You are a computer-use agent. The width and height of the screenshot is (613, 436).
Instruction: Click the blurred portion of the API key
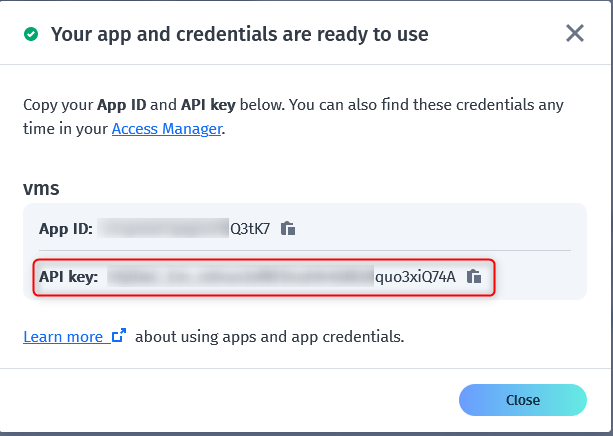pos(240,277)
